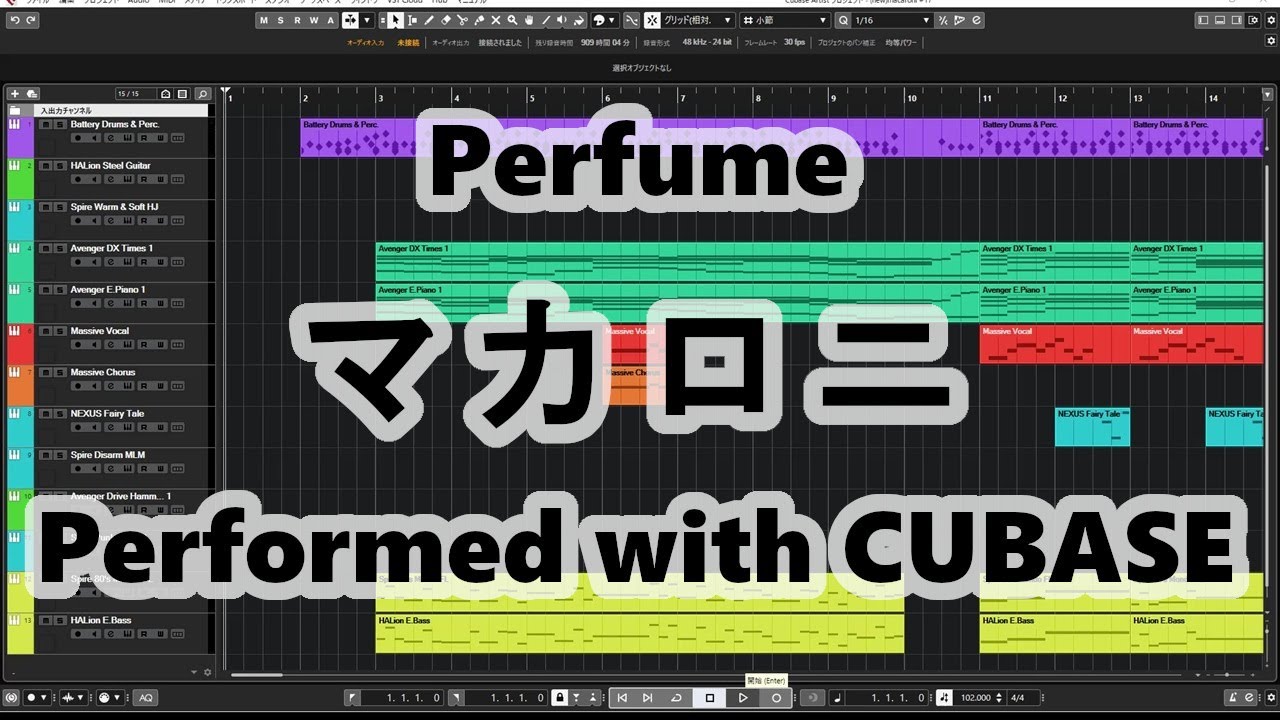Image resolution: width=1280 pixels, height=720 pixels.
Task: Start playback with the Play button
Action: (x=742, y=698)
